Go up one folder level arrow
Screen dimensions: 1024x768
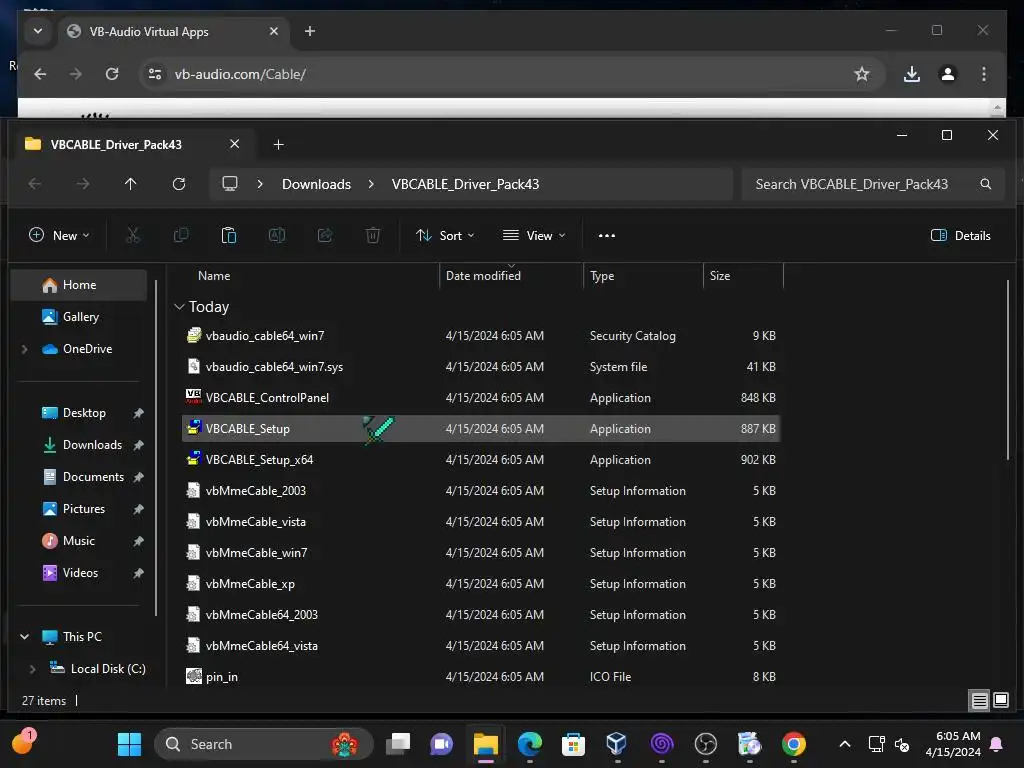(x=131, y=184)
